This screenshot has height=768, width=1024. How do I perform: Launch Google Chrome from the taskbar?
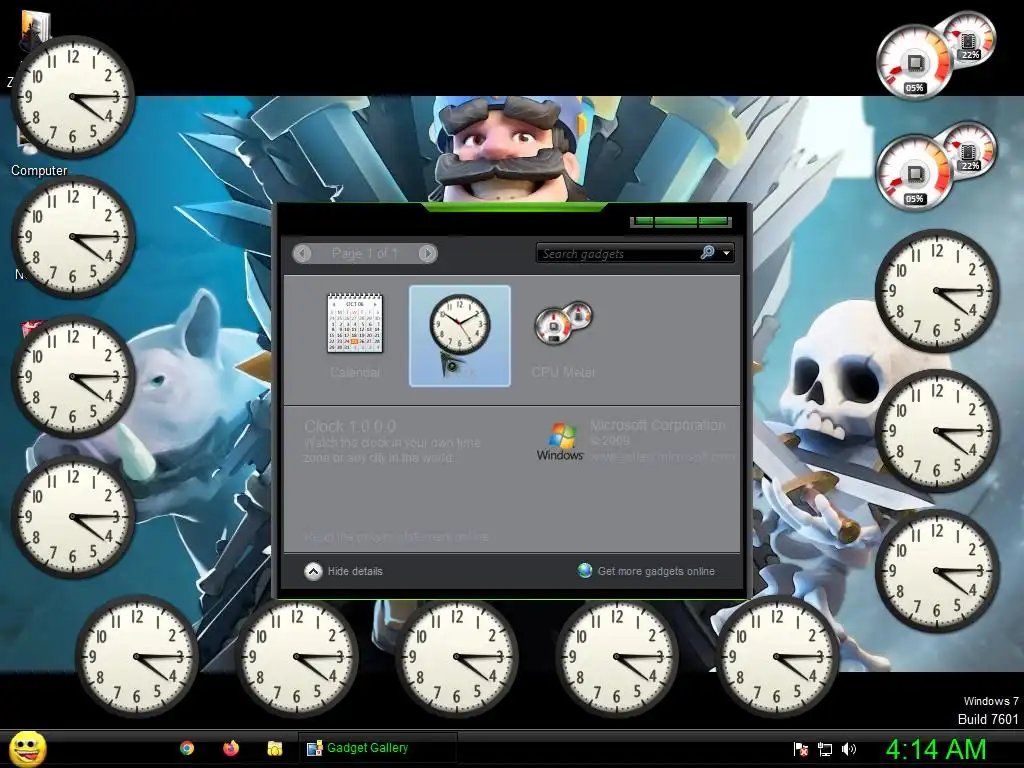click(x=187, y=748)
